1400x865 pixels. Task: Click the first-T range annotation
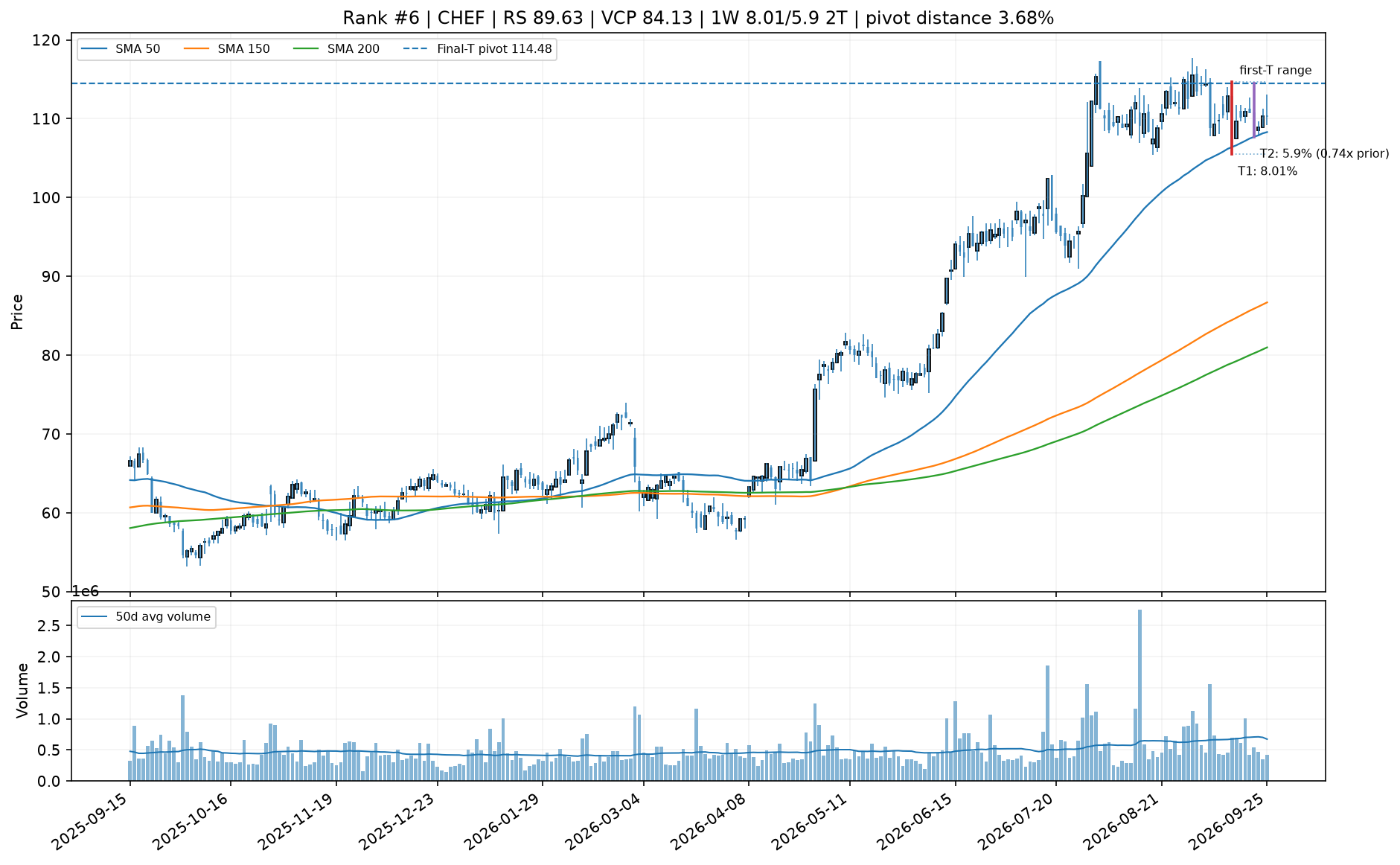click(x=1275, y=71)
